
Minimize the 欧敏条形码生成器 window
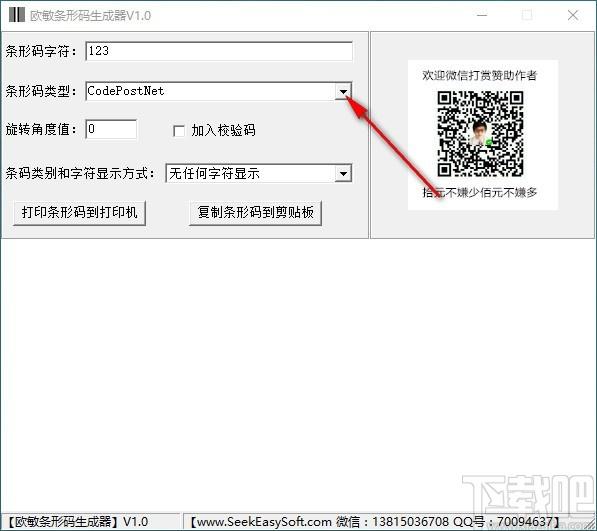[x=482, y=15]
